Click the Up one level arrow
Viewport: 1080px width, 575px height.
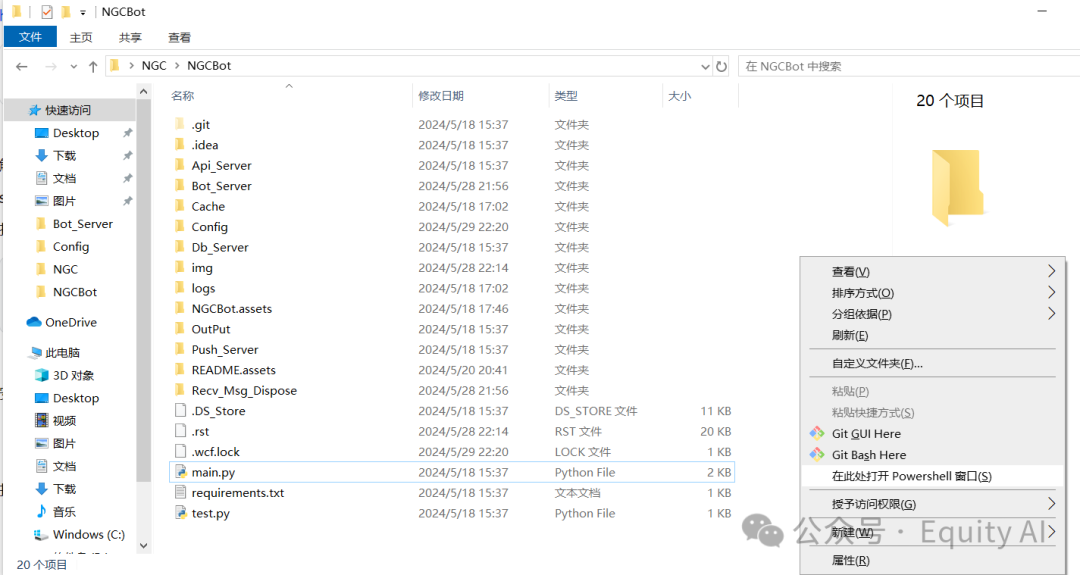[x=93, y=67]
